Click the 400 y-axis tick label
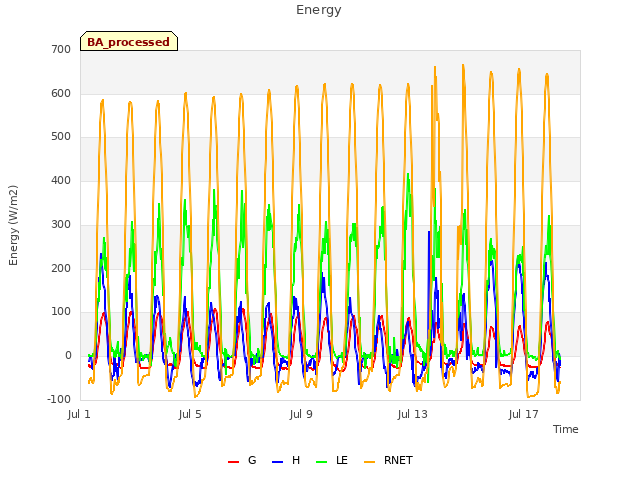Image resolution: width=640 pixels, height=480 pixels. click(61, 181)
